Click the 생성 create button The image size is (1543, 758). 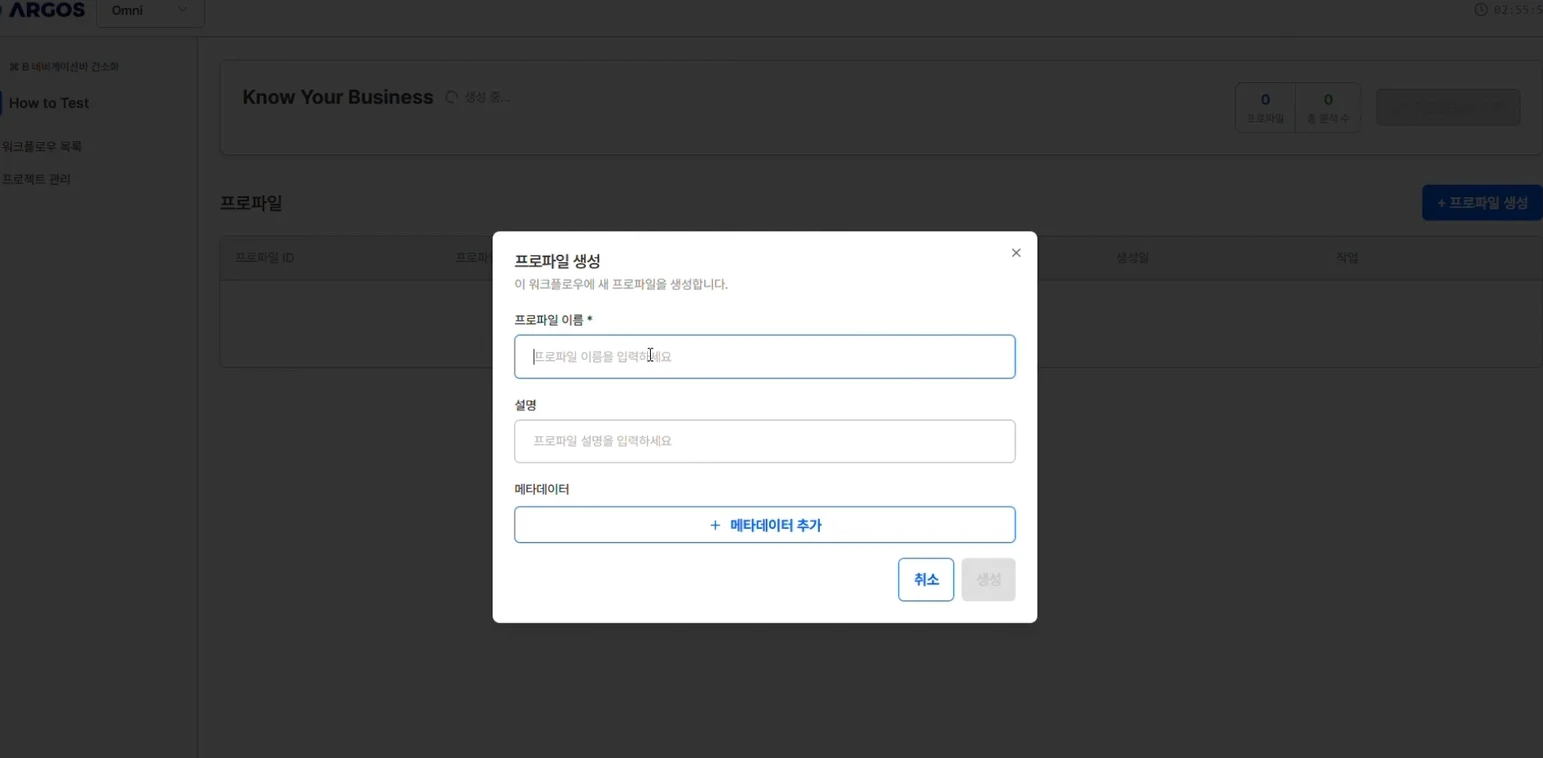pyautogui.click(x=988, y=580)
